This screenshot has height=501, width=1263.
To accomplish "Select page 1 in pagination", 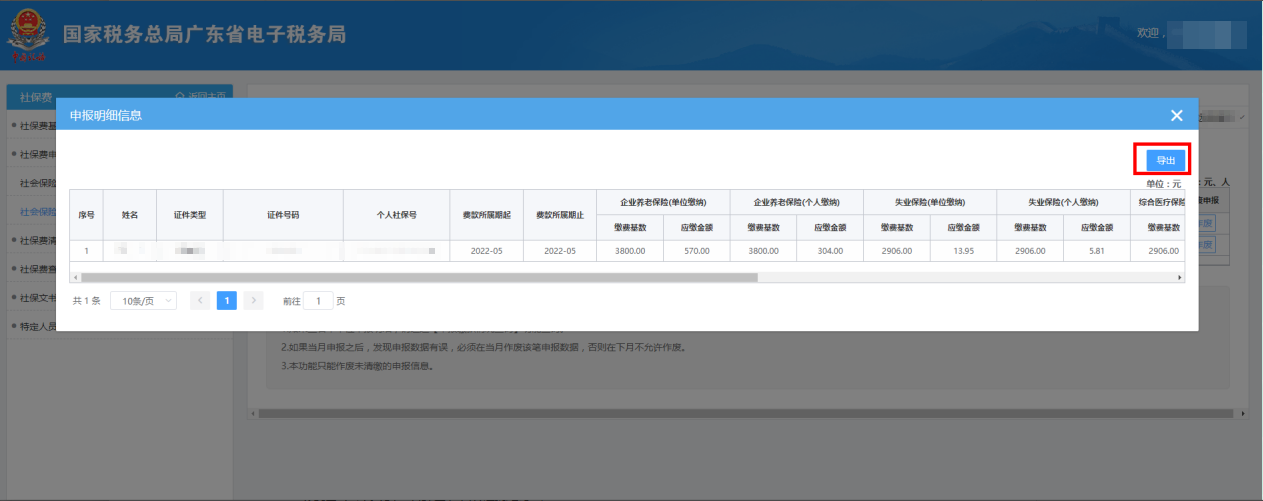I will pos(227,300).
